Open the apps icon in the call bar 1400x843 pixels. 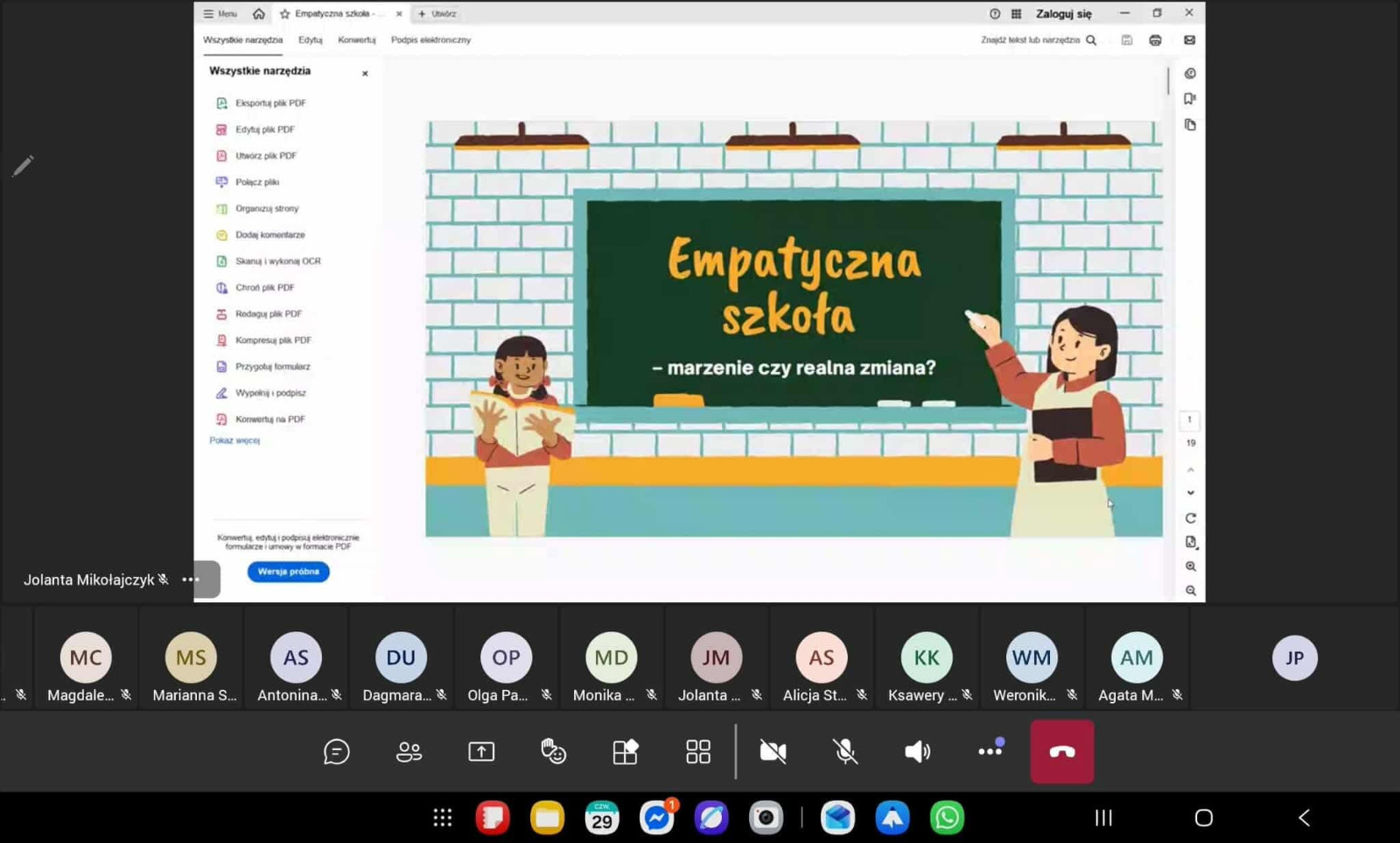[625, 751]
